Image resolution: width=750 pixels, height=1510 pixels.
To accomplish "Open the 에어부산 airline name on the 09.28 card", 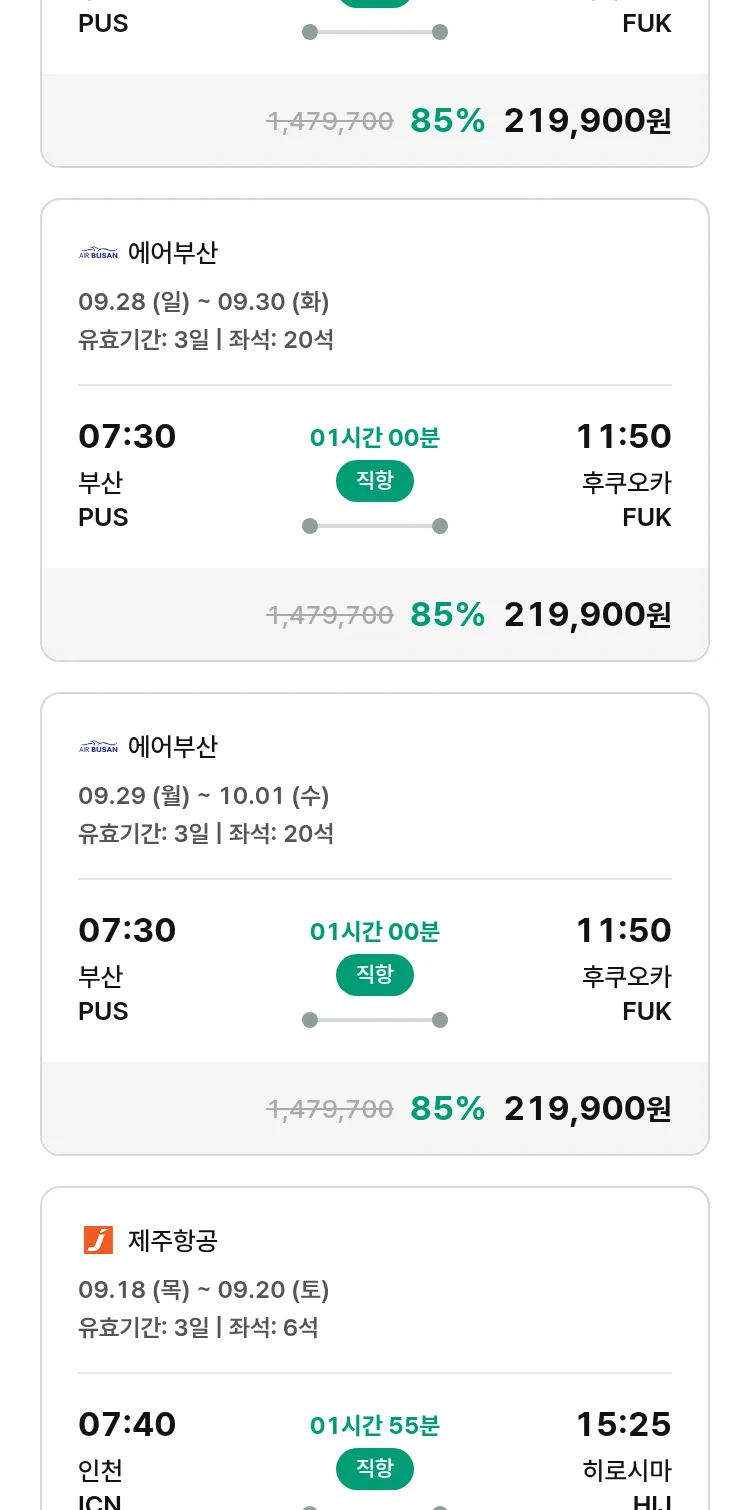I will point(173,253).
